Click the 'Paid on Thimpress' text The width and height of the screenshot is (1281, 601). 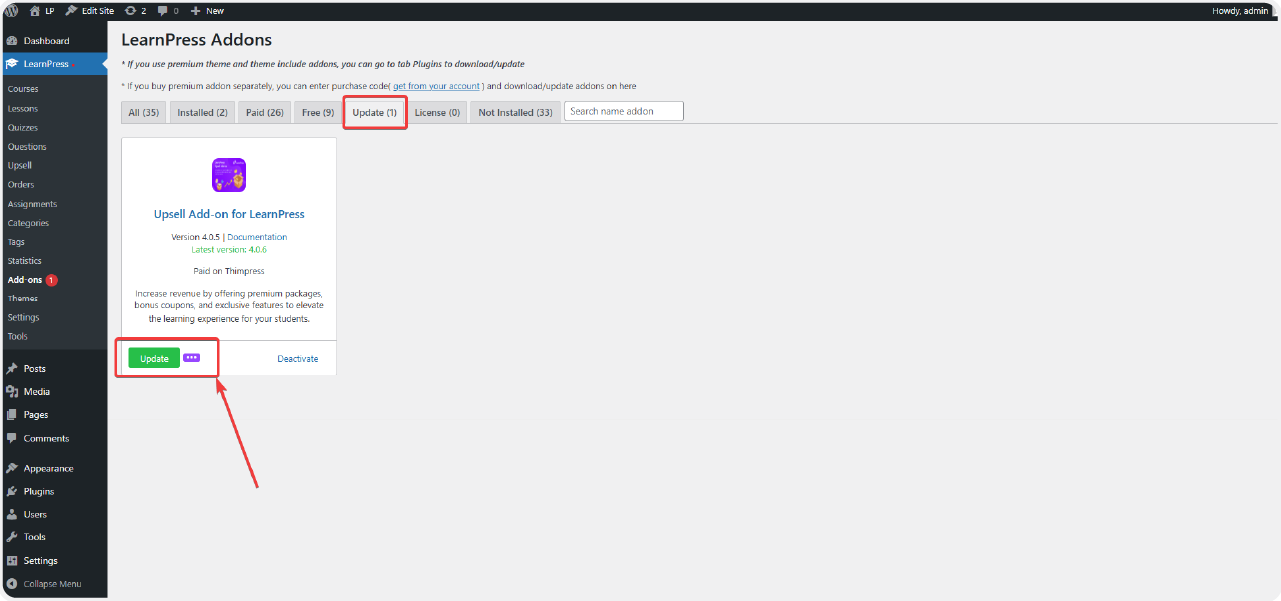coord(229,271)
